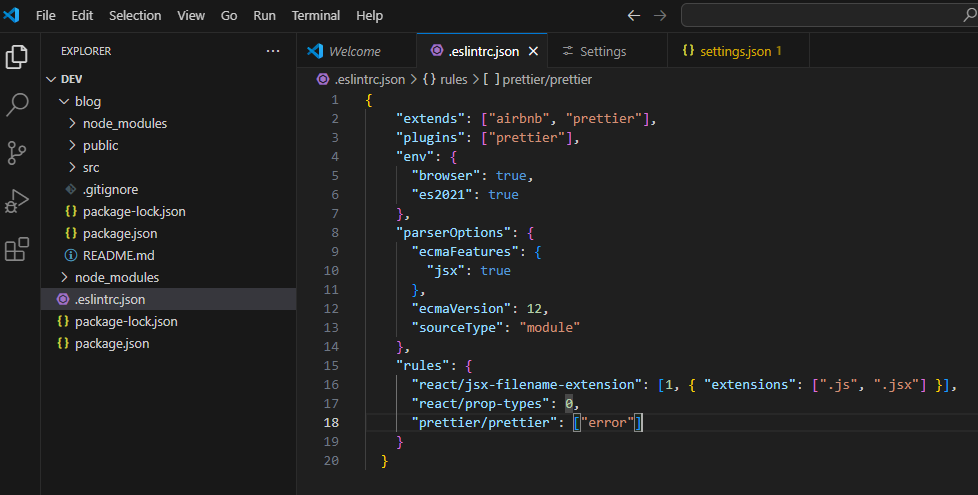Go forward with the right arrow
The height and width of the screenshot is (495, 978).
pyautogui.click(x=660, y=16)
